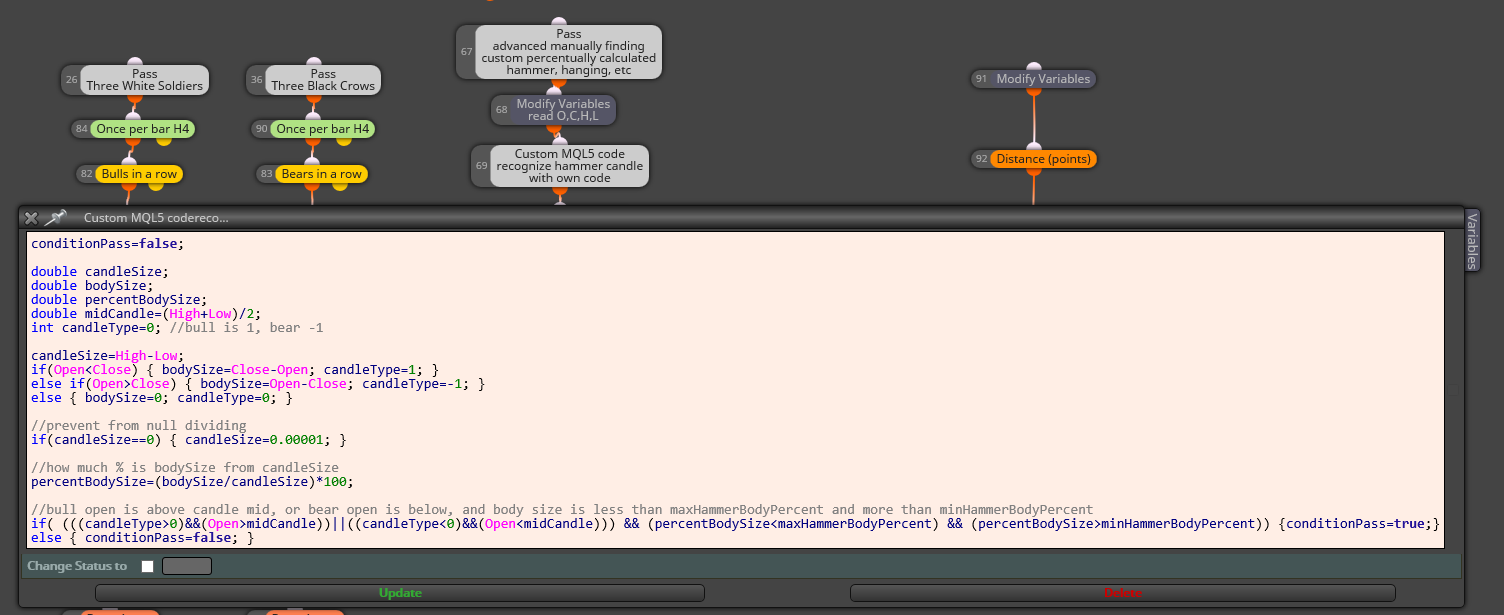Image resolution: width=1504 pixels, height=615 pixels.
Task: Close the Custom MQL5 code panel
Action: tap(31, 217)
